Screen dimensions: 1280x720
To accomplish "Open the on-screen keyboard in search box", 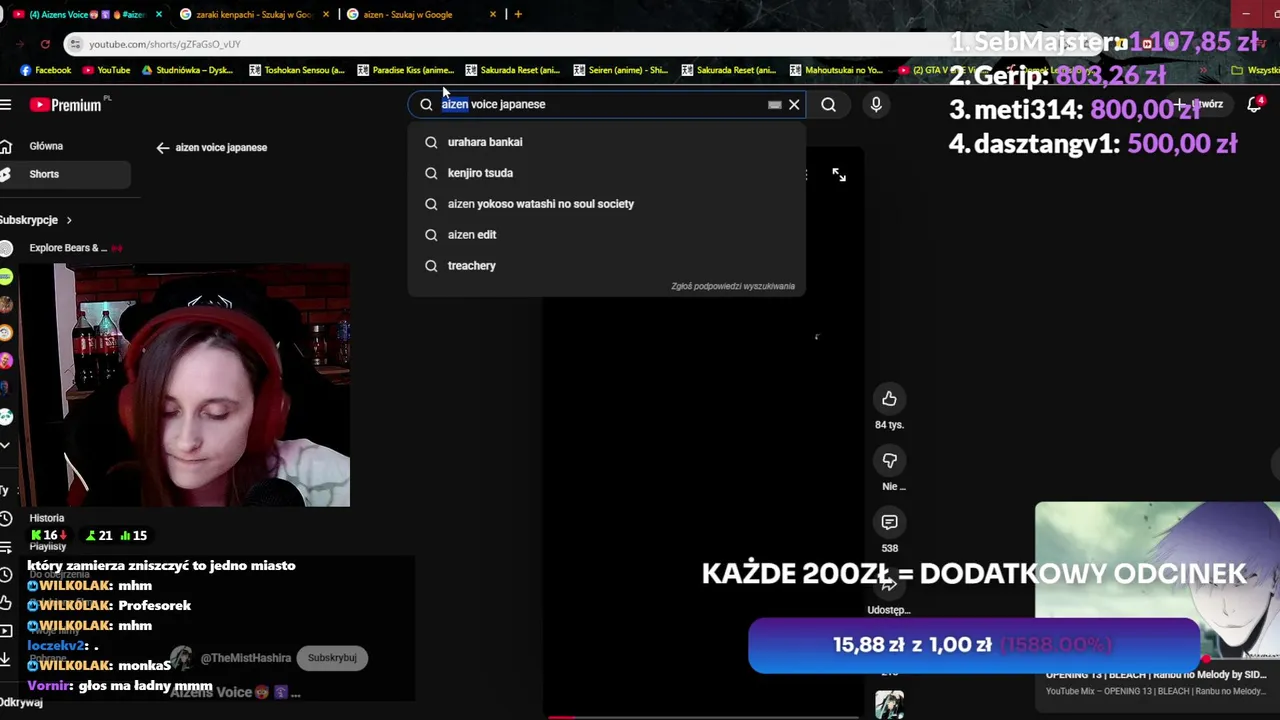I will 774,104.
